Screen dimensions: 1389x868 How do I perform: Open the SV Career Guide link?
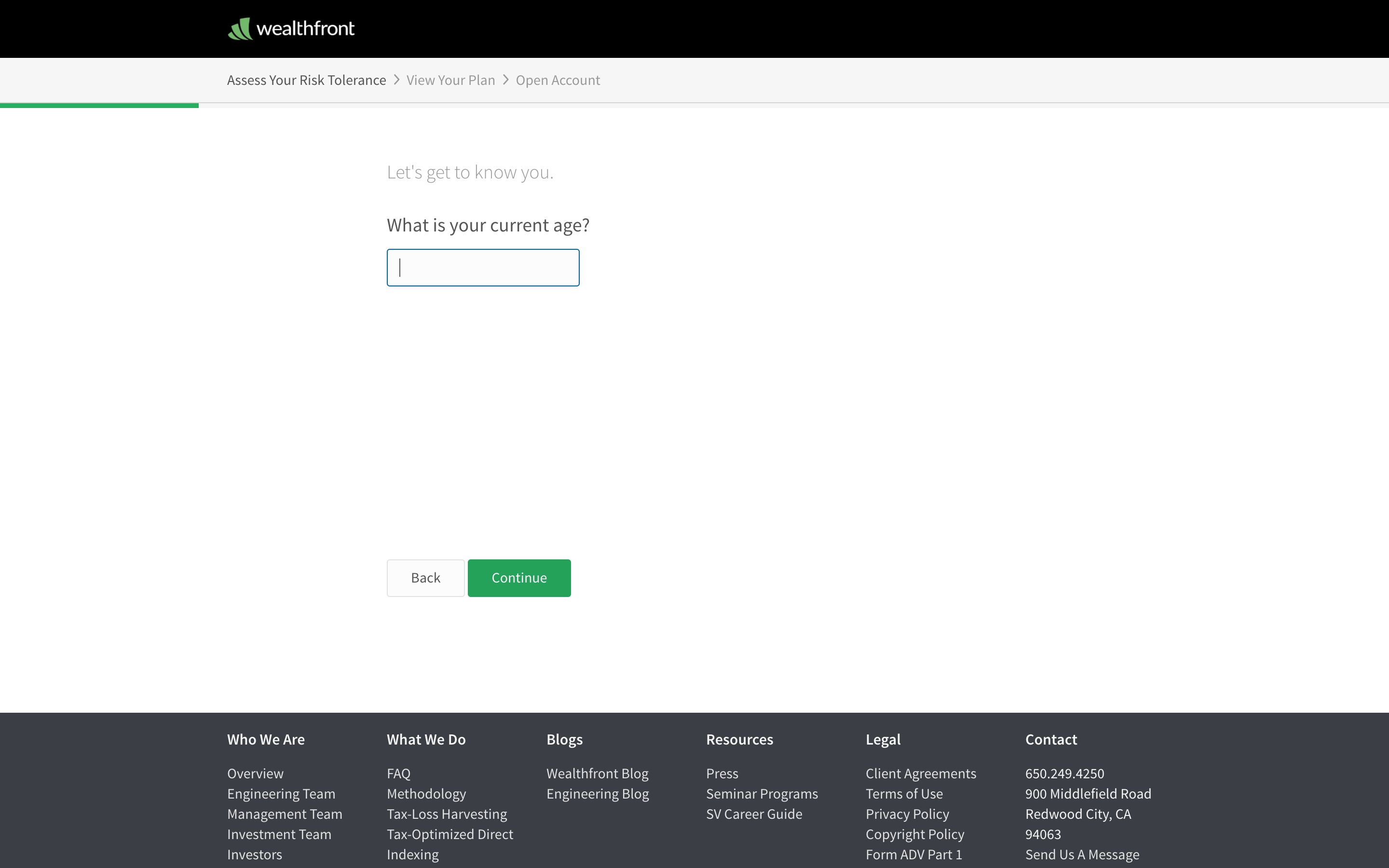754,814
